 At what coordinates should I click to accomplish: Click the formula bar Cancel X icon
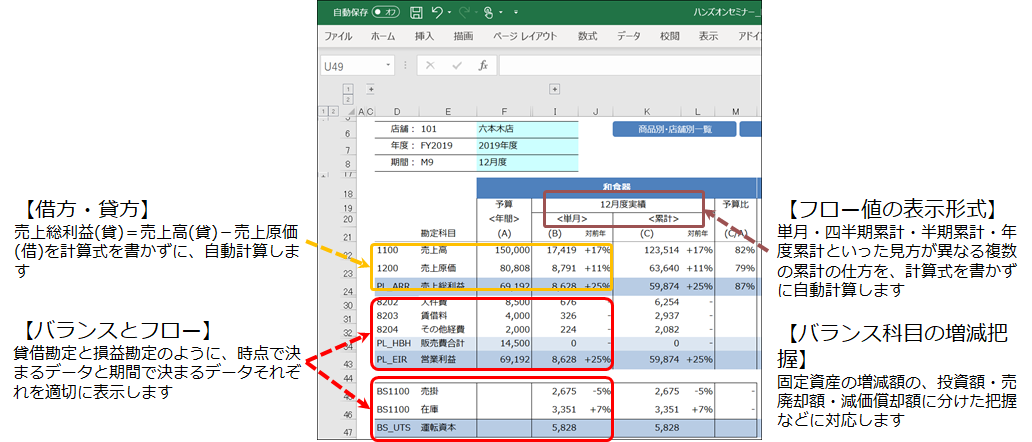[430, 65]
